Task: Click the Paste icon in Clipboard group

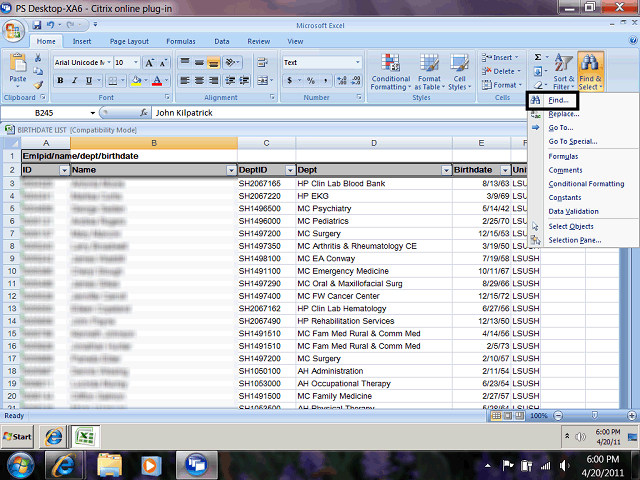Action: pos(17,68)
